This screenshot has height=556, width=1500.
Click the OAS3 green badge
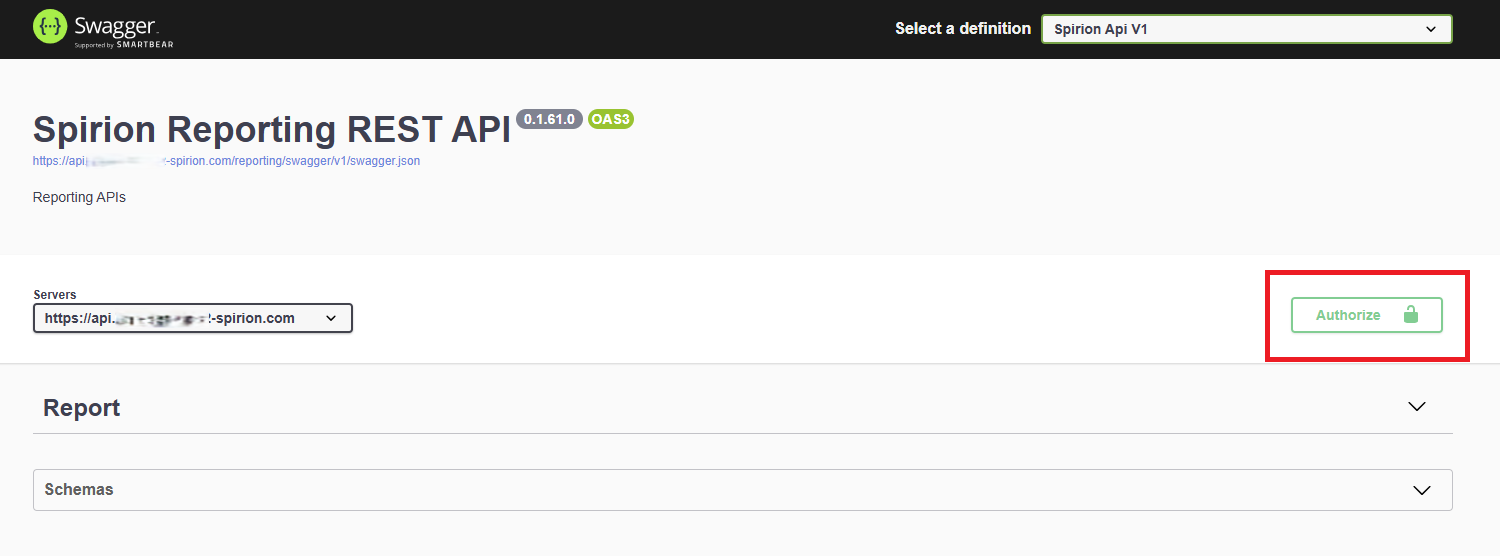point(611,119)
